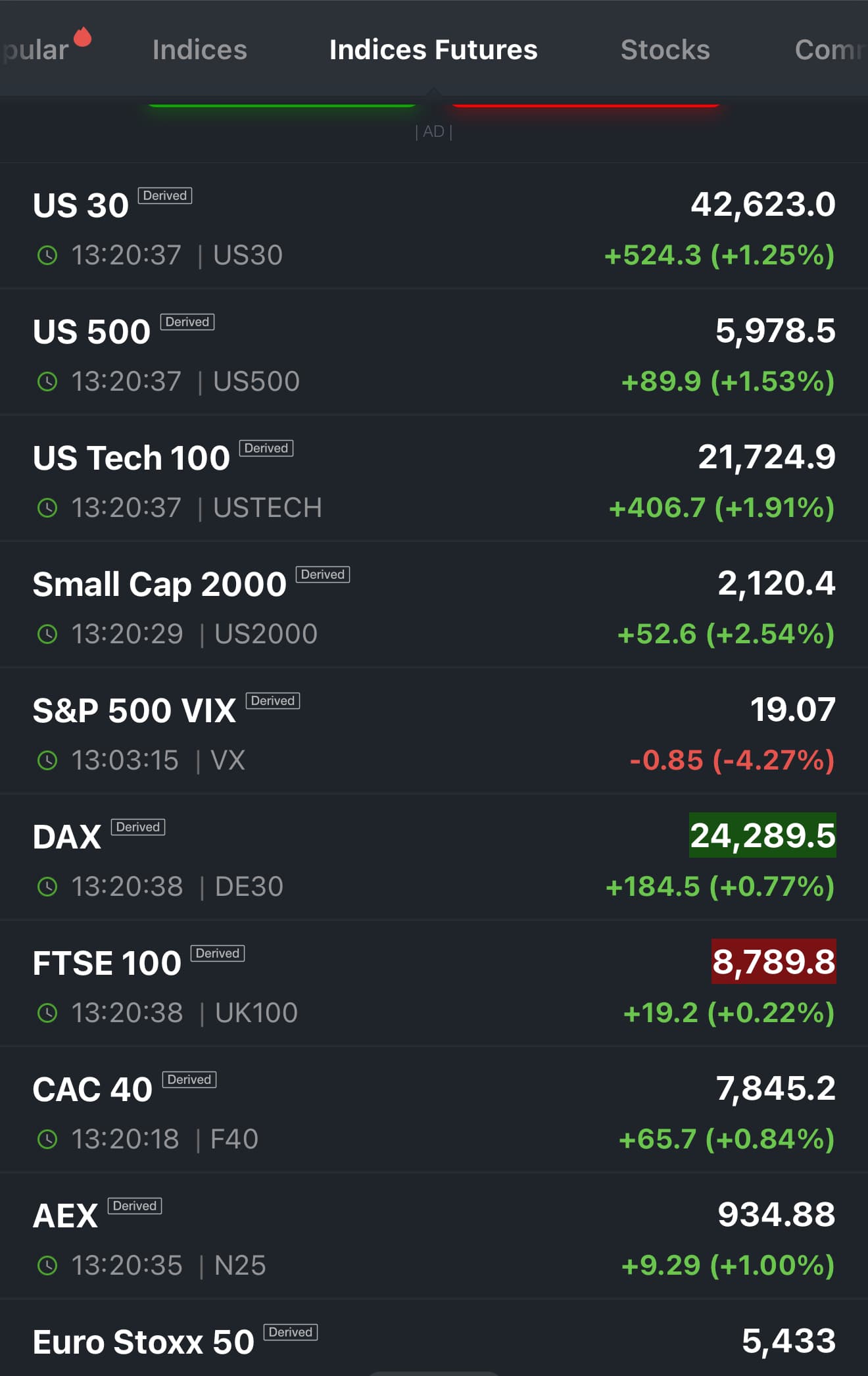Tap the red flame icon on Popular tab
868x1376 pixels.
coord(82,37)
